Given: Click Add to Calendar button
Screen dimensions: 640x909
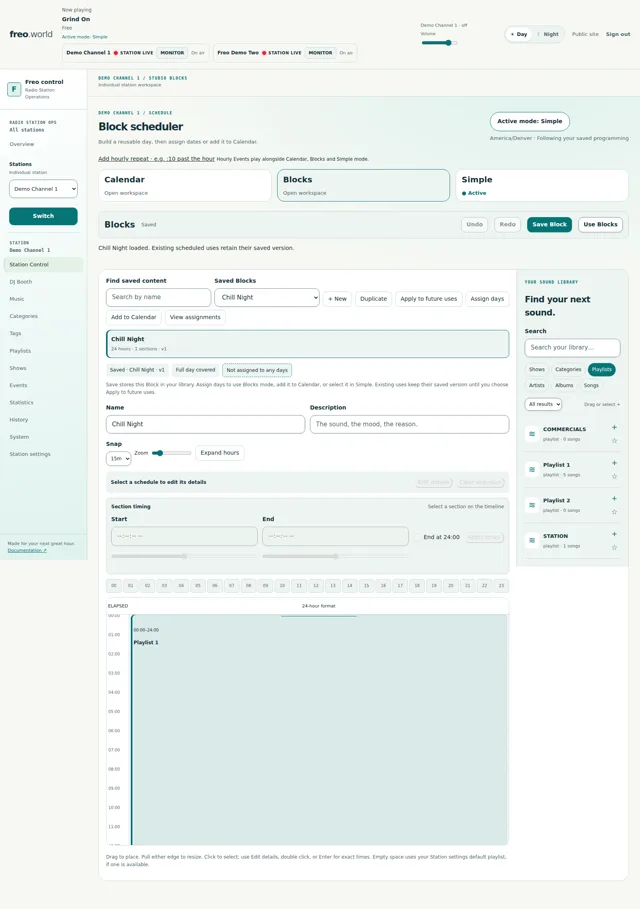Looking at the screenshot, I should coord(133,317).
